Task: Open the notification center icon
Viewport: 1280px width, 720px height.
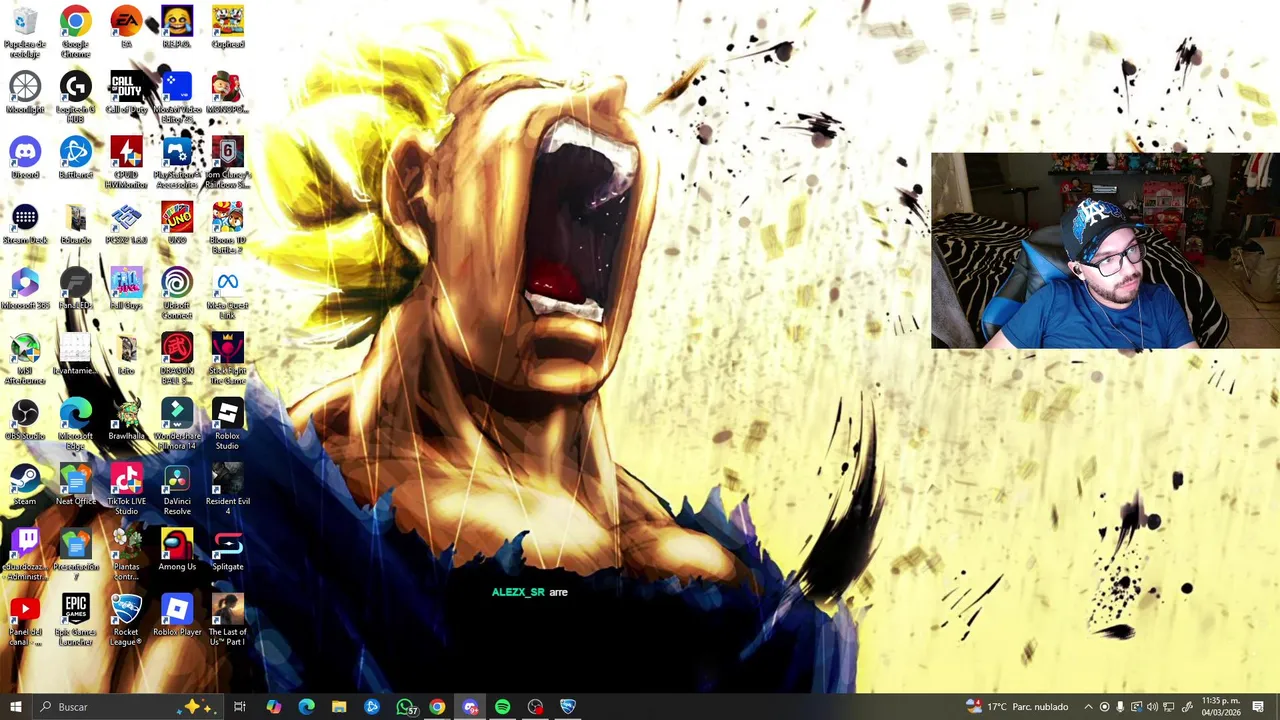Action: pyautogui.click(x=1259, y=707)
